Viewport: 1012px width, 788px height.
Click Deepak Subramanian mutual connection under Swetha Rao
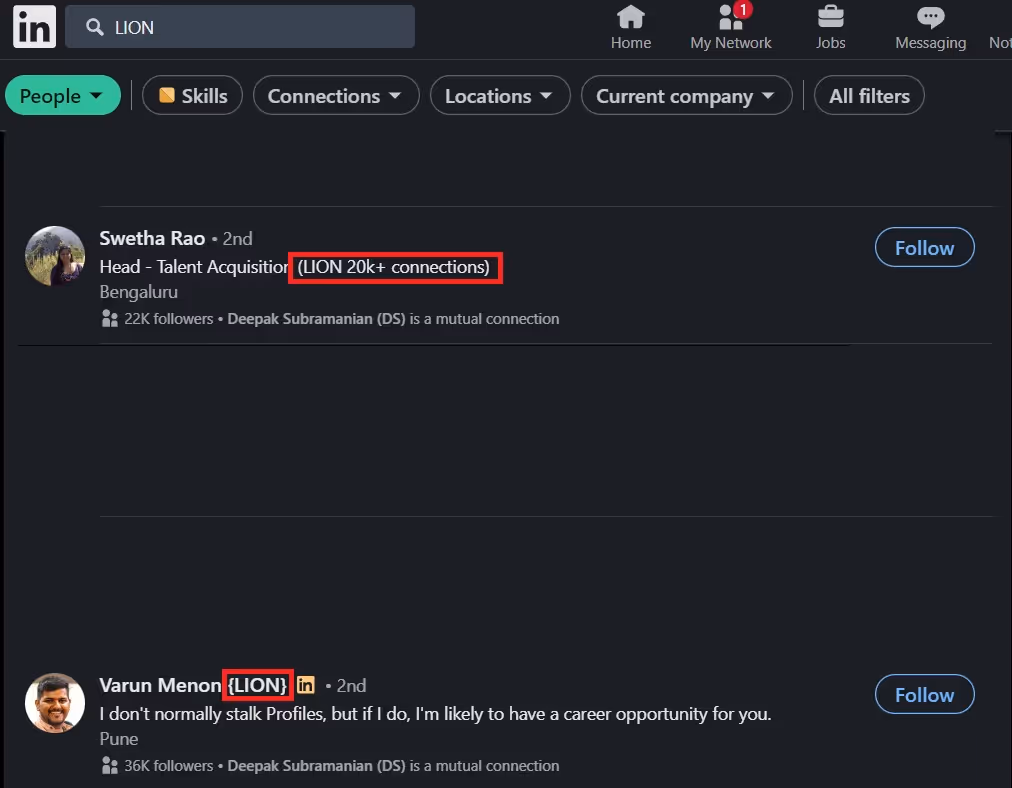pos(316,319)
